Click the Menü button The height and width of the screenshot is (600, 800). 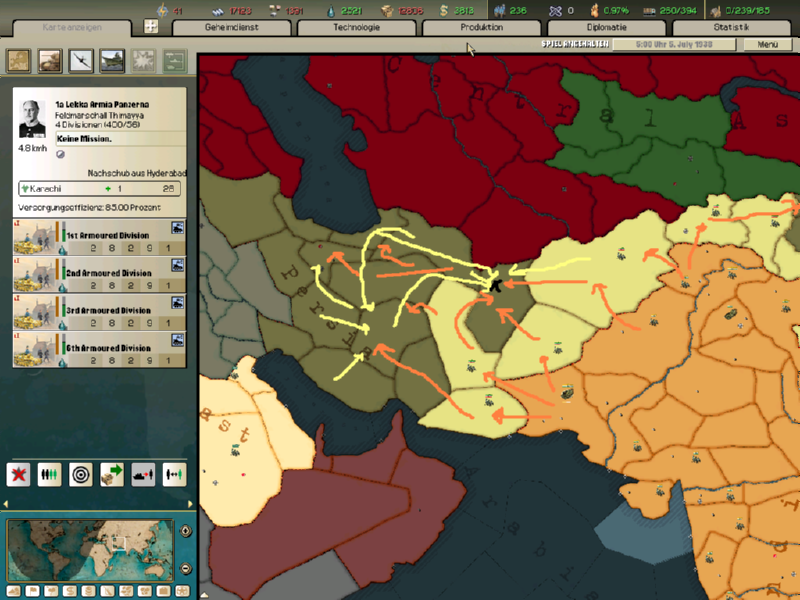pyautogui.click(x=767, y=44)
